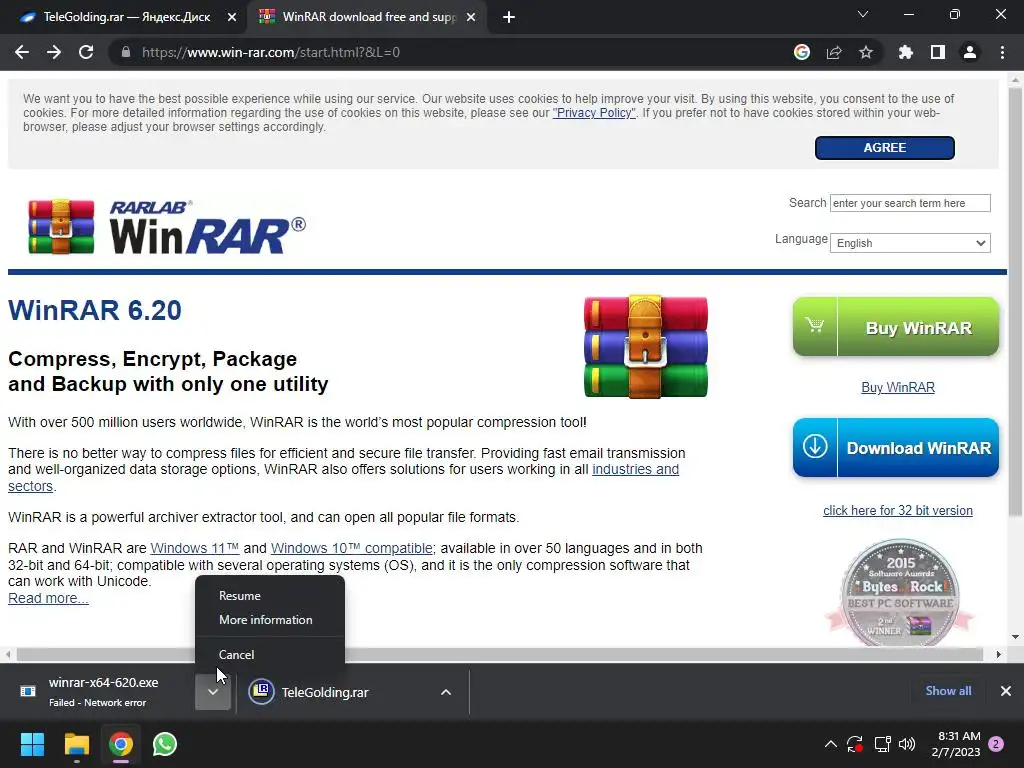Image resolution: width=1024 pixels, height=768 pixels.
Task: View site information via lock icon
Action: tap(126, 52)
